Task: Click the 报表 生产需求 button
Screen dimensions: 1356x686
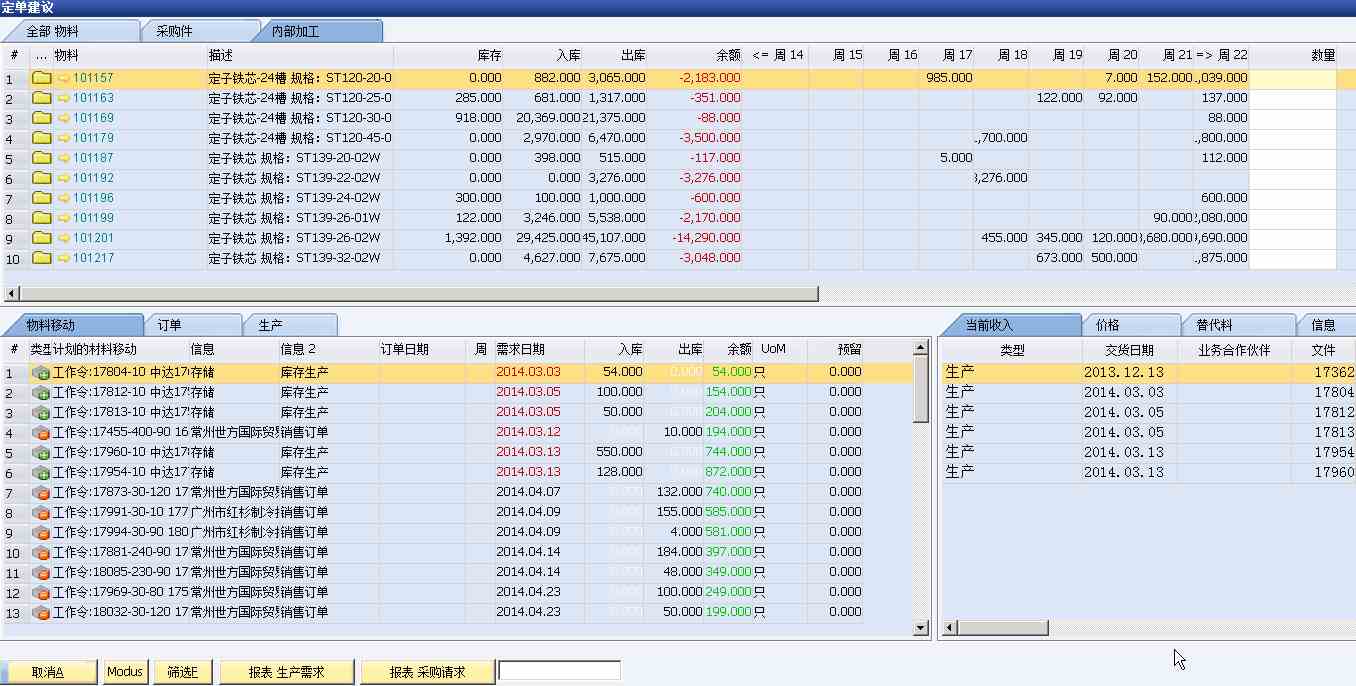Action: [x=286, y=672]
